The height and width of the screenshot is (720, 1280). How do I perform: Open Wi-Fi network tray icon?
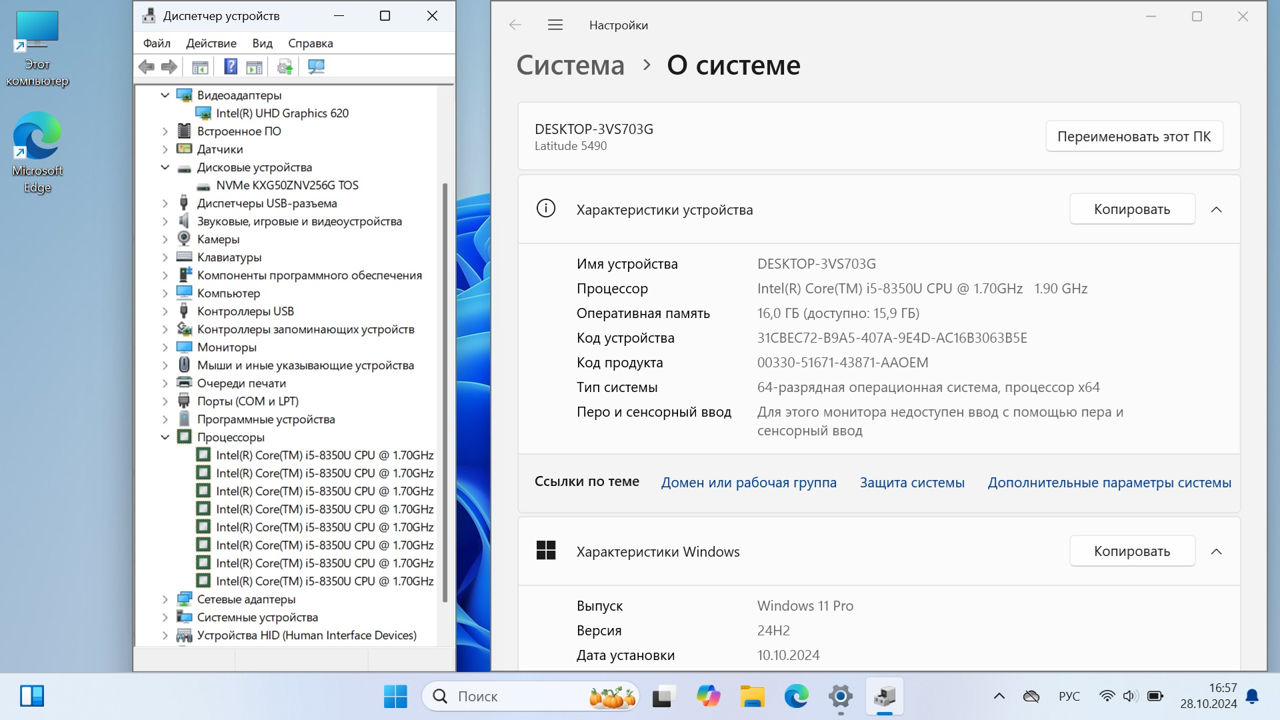point(1107,696)
